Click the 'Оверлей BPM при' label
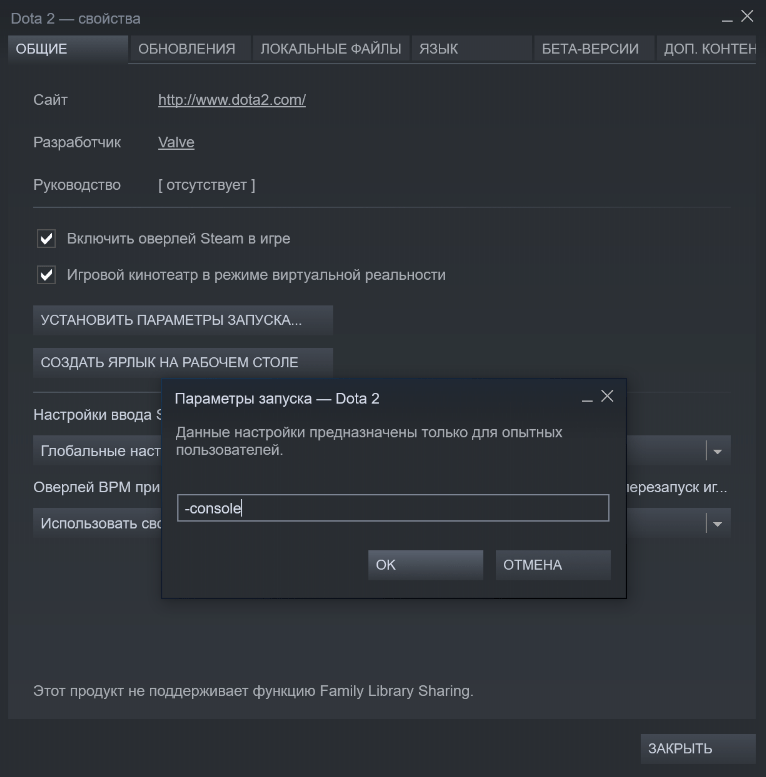 point(97,488)
